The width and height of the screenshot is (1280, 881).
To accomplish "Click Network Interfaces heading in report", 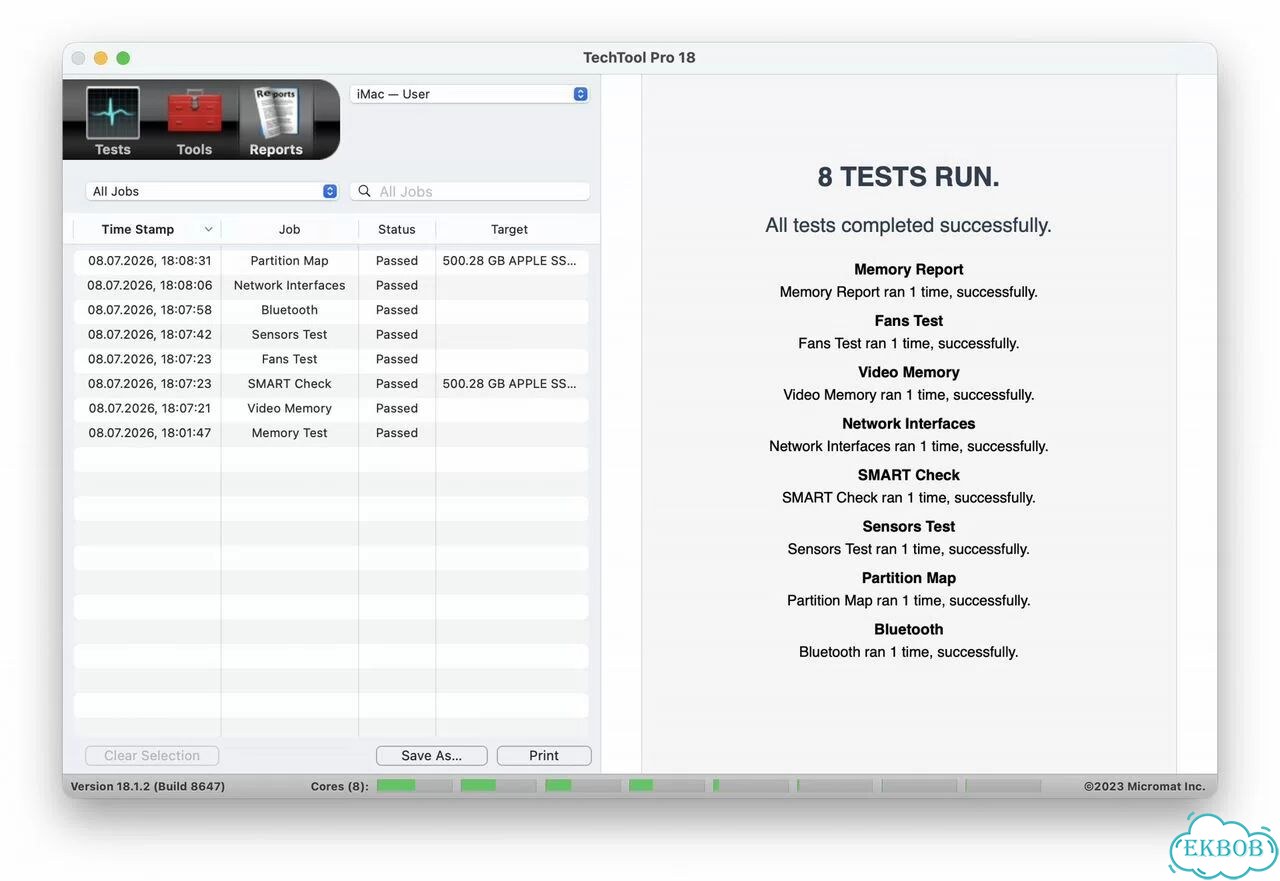I will click(x=908, y=424).
